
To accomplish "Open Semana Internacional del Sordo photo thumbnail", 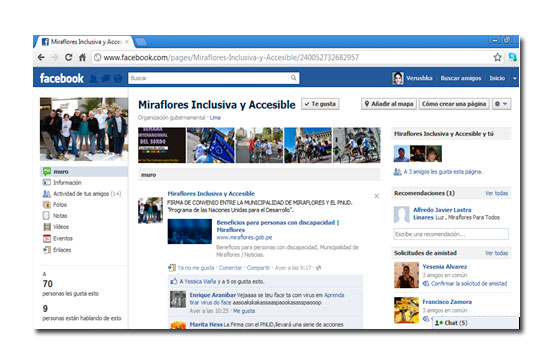I will pos(162,145).
